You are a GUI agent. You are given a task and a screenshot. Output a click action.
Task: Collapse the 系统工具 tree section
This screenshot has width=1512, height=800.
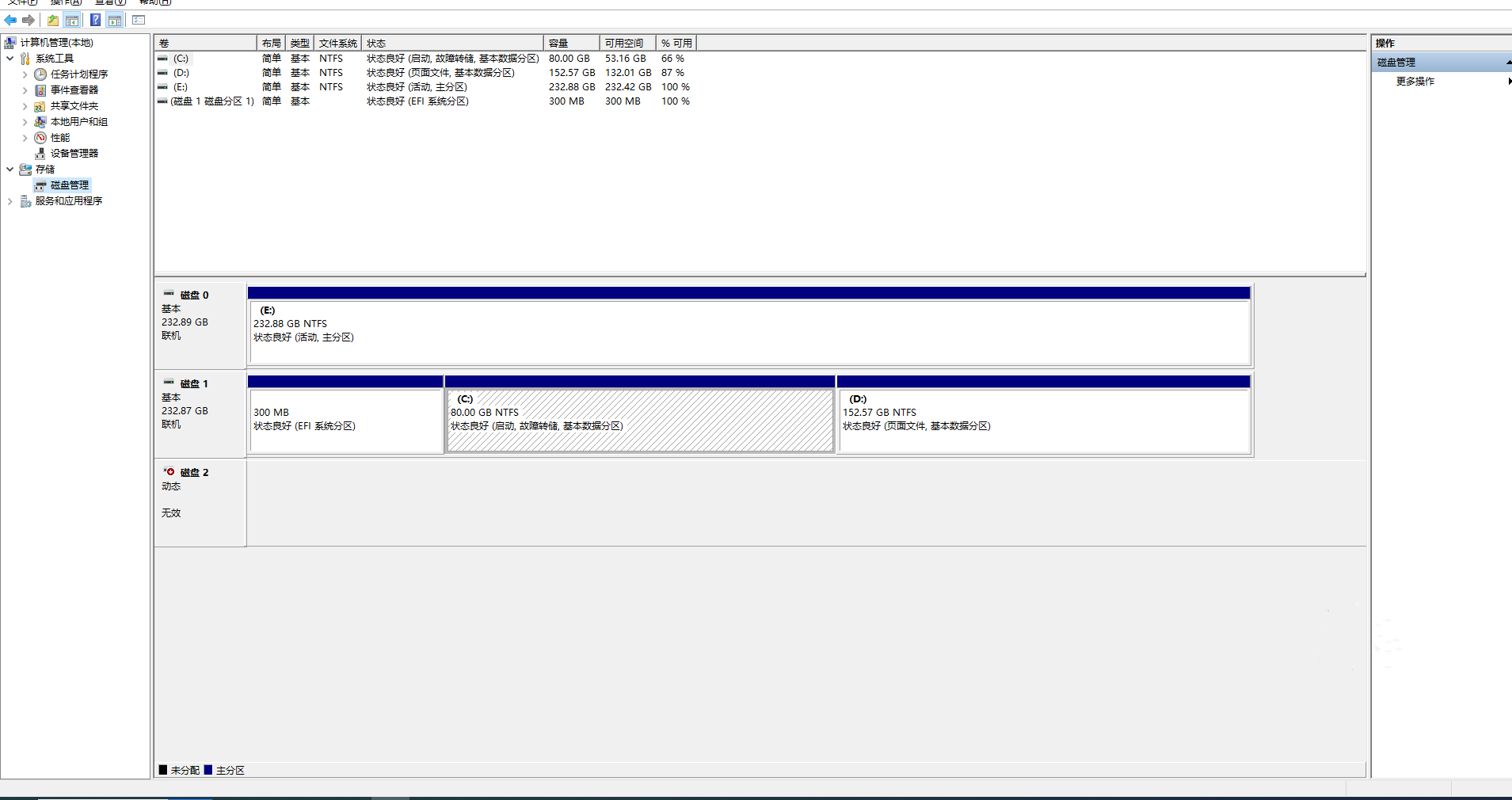[x=10, y=59]
